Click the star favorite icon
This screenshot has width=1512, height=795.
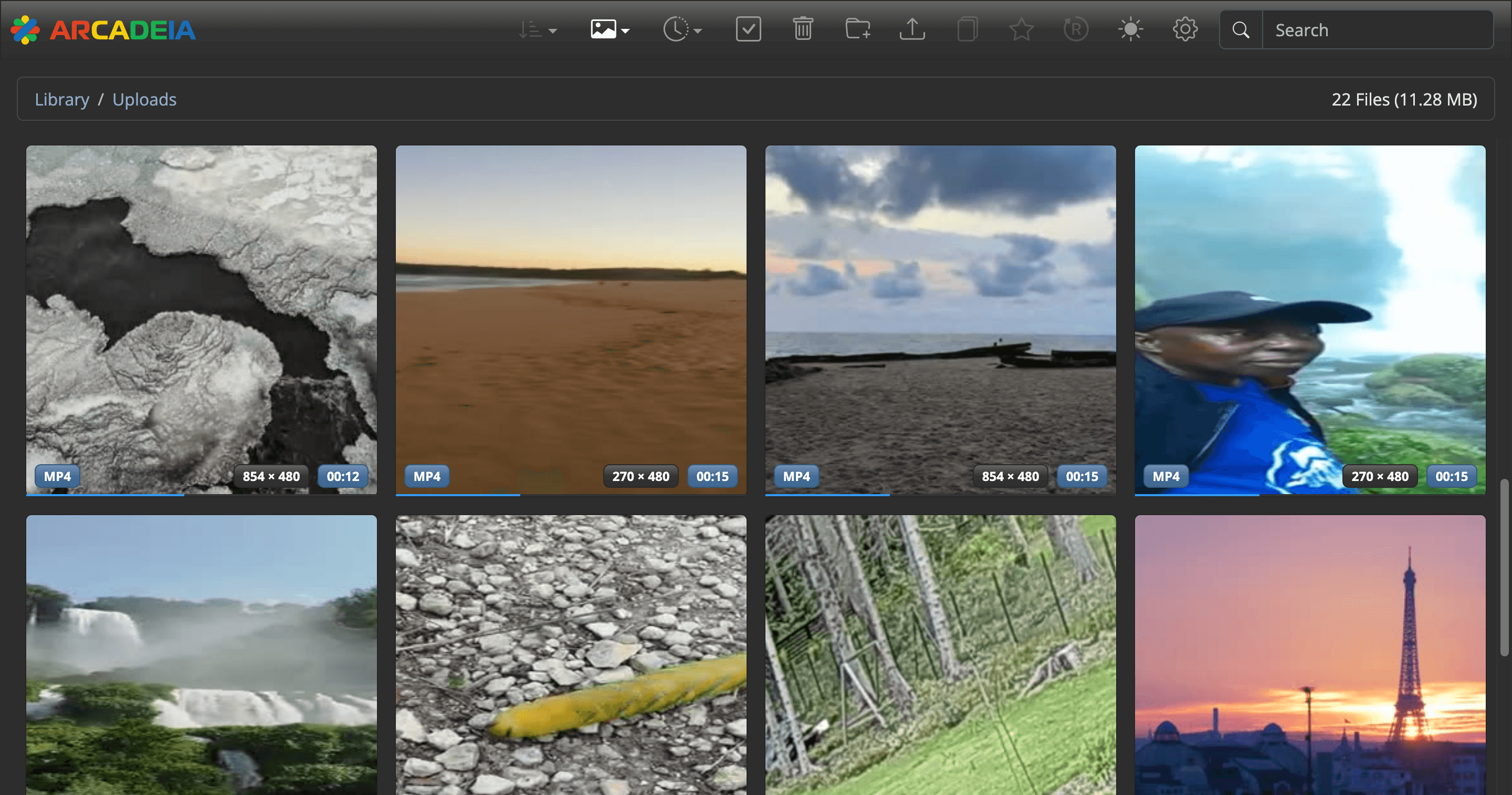1021,29
